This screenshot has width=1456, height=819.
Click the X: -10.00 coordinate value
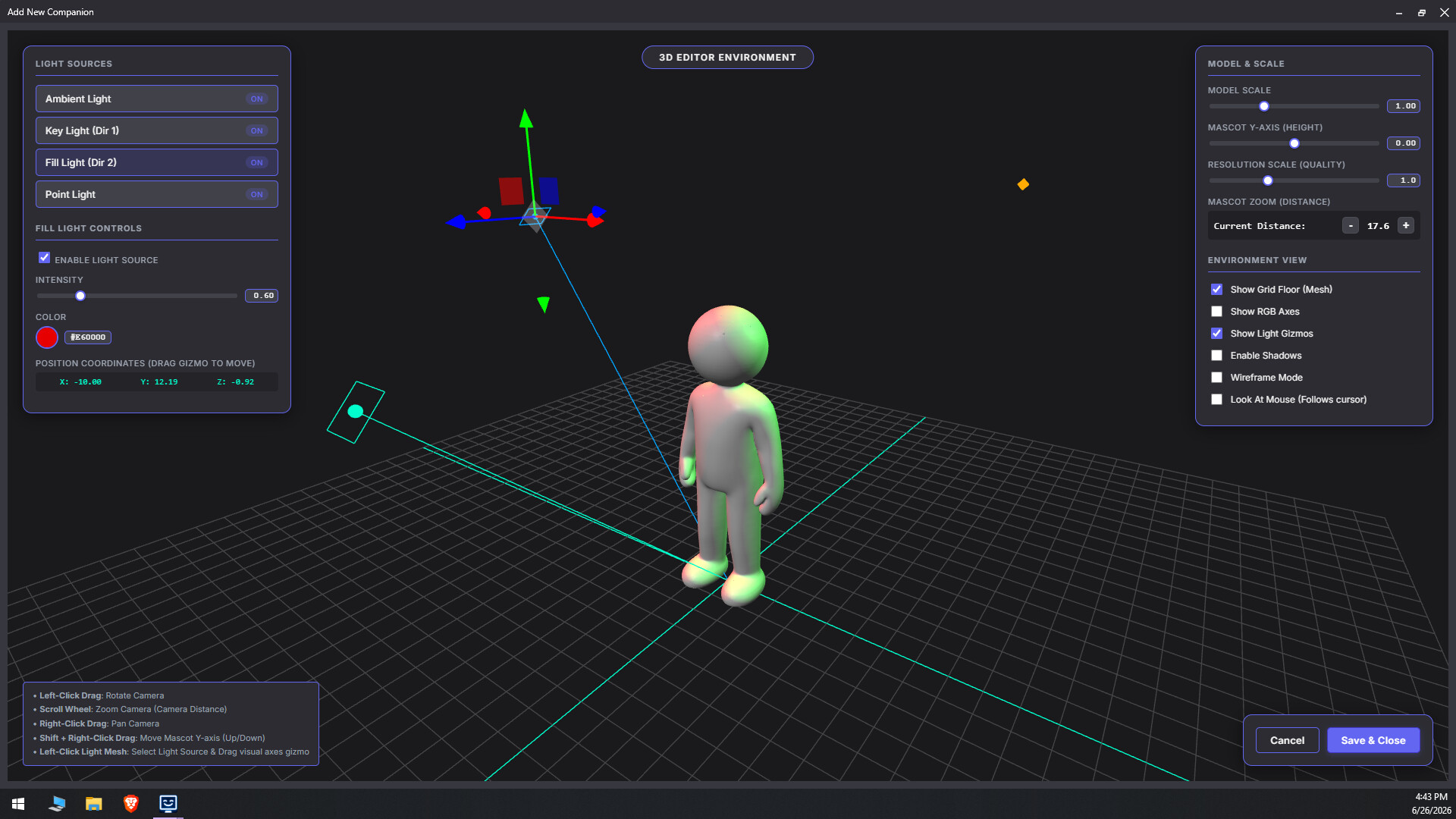80,382
